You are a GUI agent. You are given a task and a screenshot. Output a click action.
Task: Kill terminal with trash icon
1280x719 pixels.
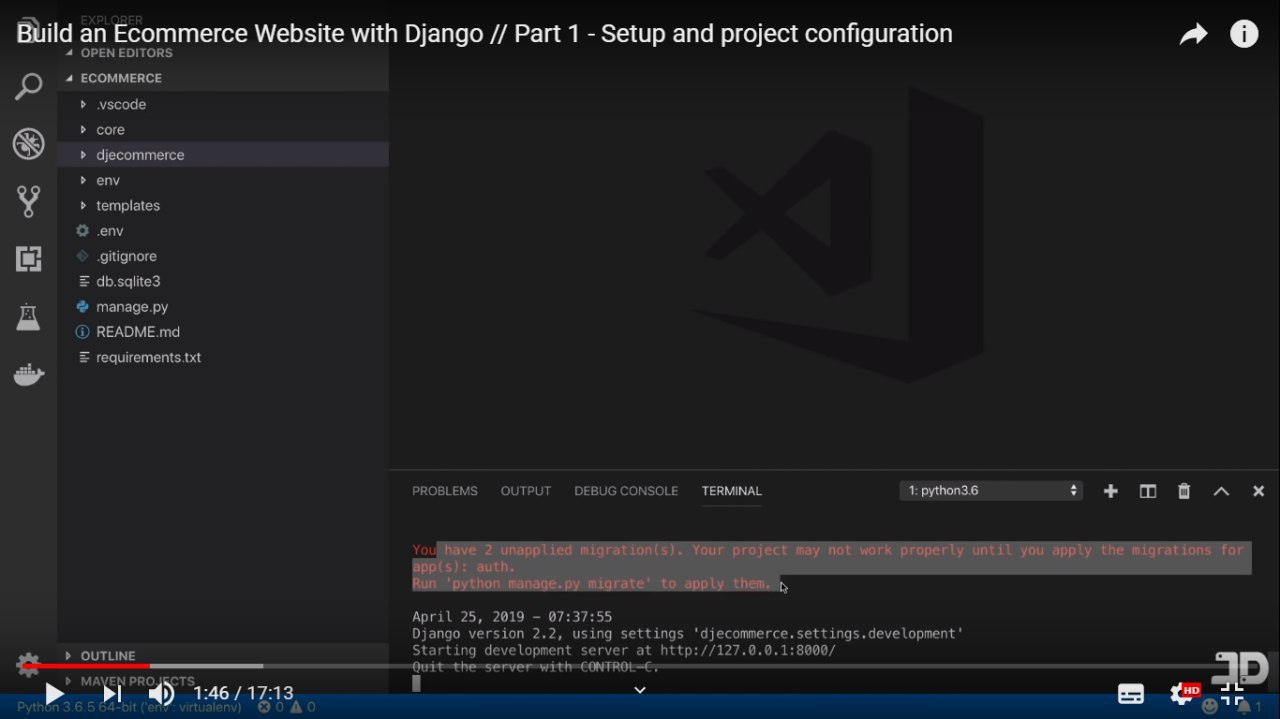1184,491
